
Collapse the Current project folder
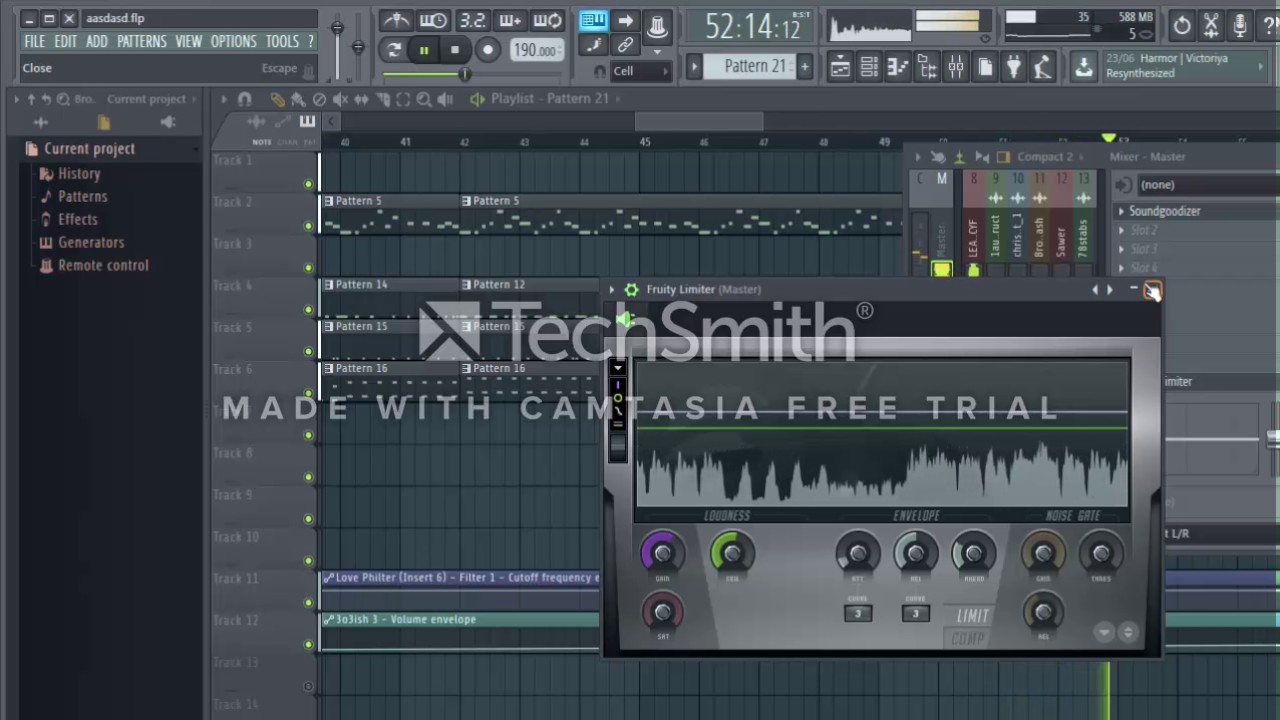pos(80,149)
